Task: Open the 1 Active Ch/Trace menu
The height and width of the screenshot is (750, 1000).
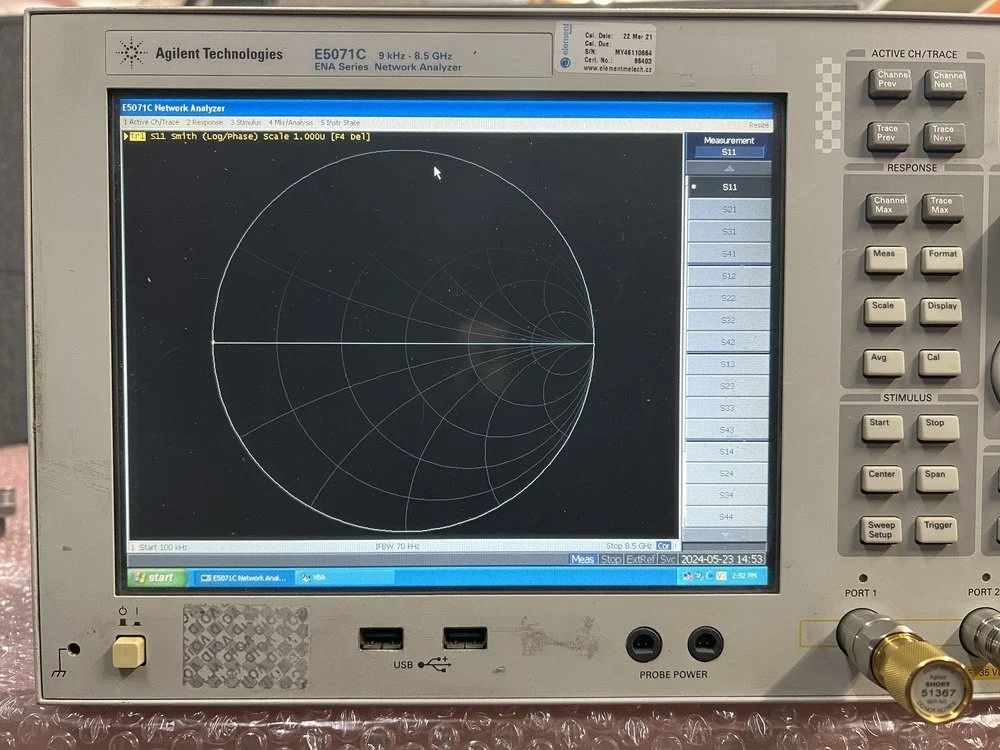Action: click(152, 122)
